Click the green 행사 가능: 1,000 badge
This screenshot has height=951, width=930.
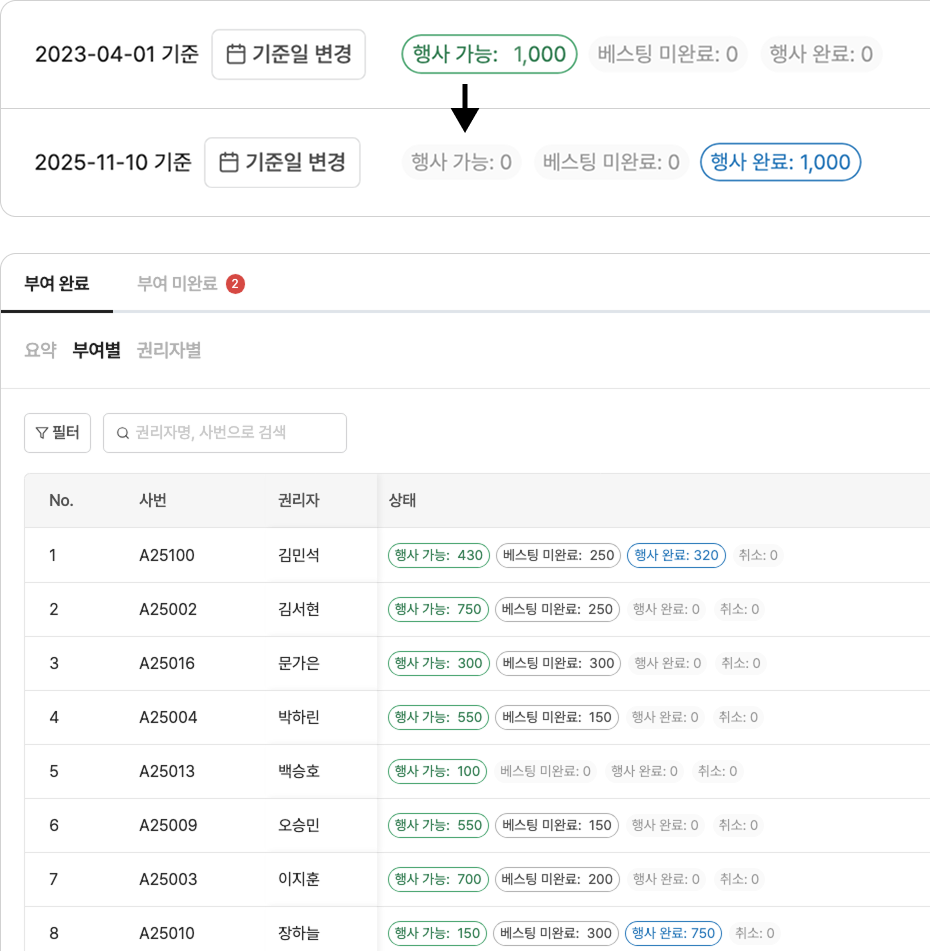point(489,55)
